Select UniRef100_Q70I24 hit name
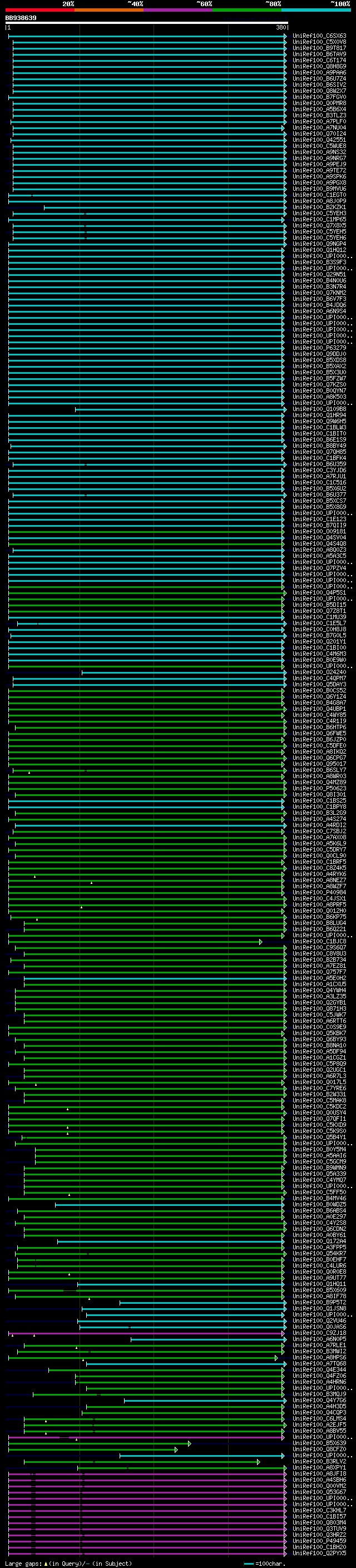The height and width of the screenshot is (1568, 356). [319, 134]
